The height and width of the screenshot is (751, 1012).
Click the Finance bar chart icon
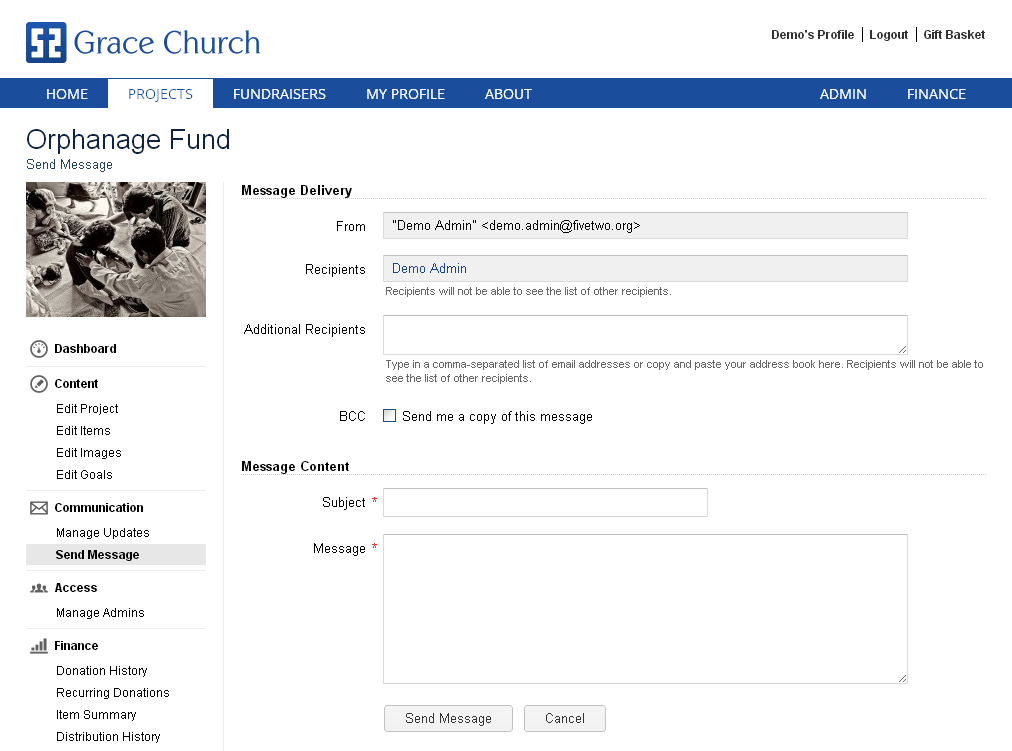coord(39,646)
